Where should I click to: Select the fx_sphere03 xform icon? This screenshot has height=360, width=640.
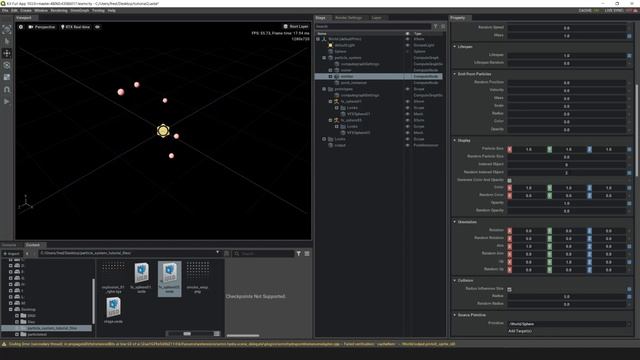click(x=336, y=120)
